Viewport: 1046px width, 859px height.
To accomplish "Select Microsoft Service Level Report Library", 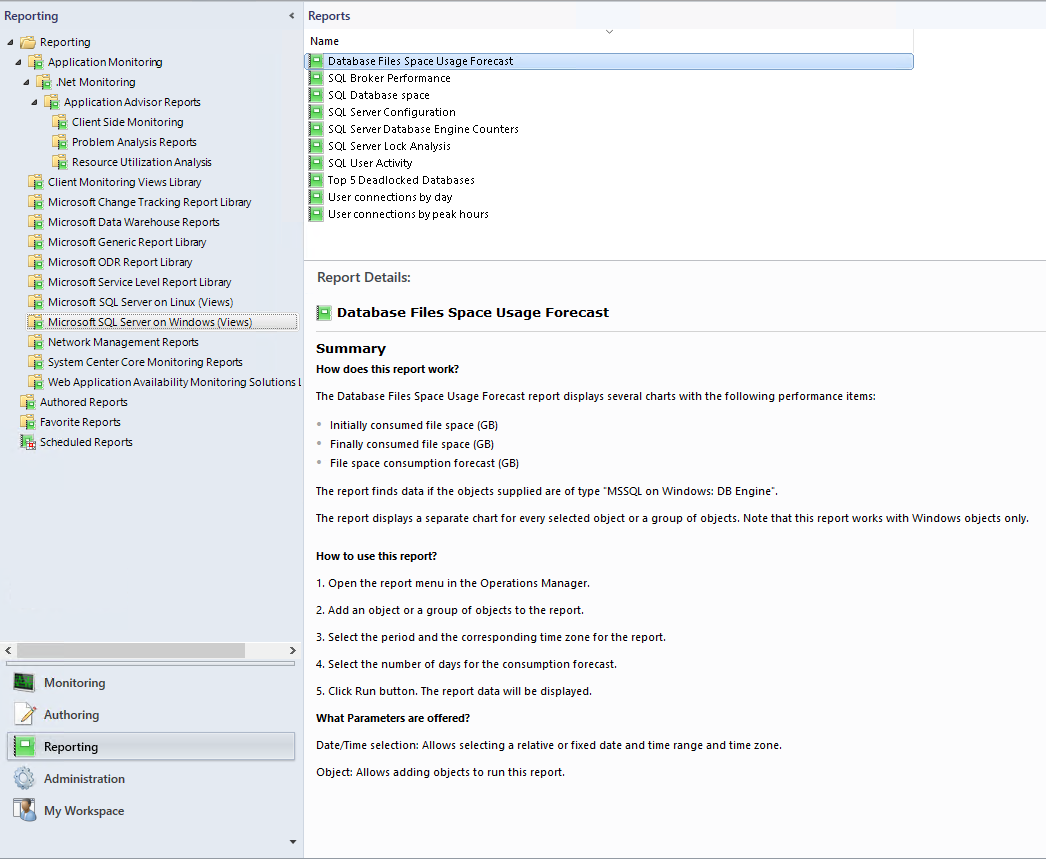I will point(139,282).
